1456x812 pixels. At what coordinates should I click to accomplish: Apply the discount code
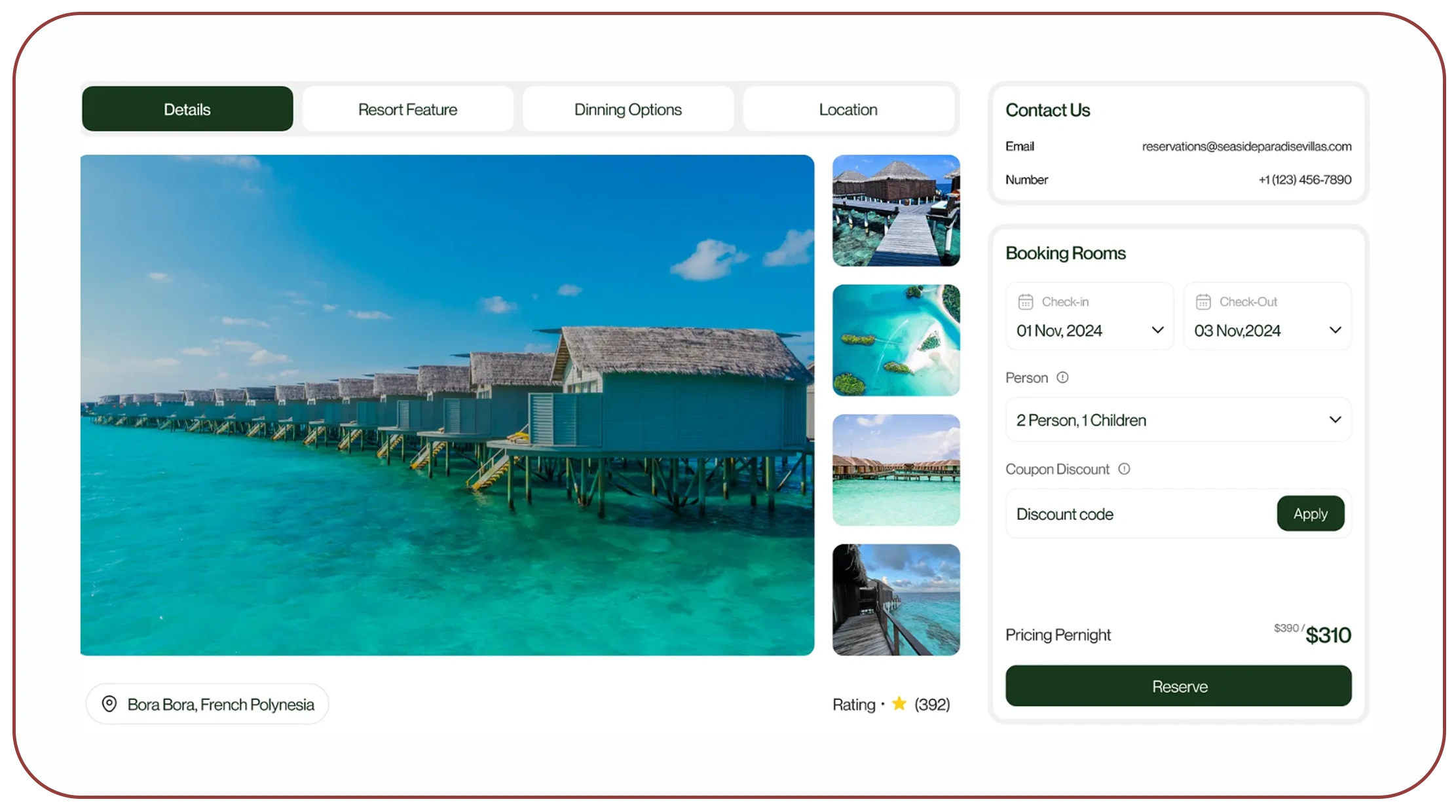(1311, 514)
